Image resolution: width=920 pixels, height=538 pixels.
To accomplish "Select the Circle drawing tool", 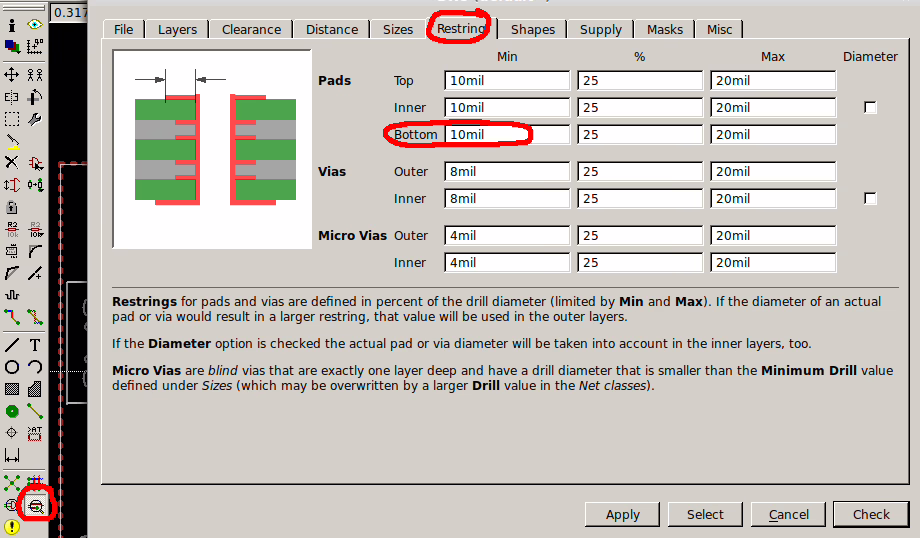I will click(12, 367).
